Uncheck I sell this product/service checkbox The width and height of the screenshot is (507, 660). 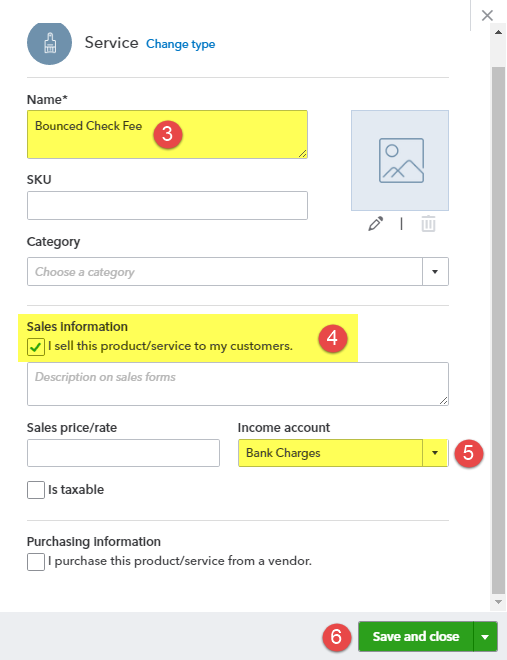pyautogui.click(x=36, y=347)
